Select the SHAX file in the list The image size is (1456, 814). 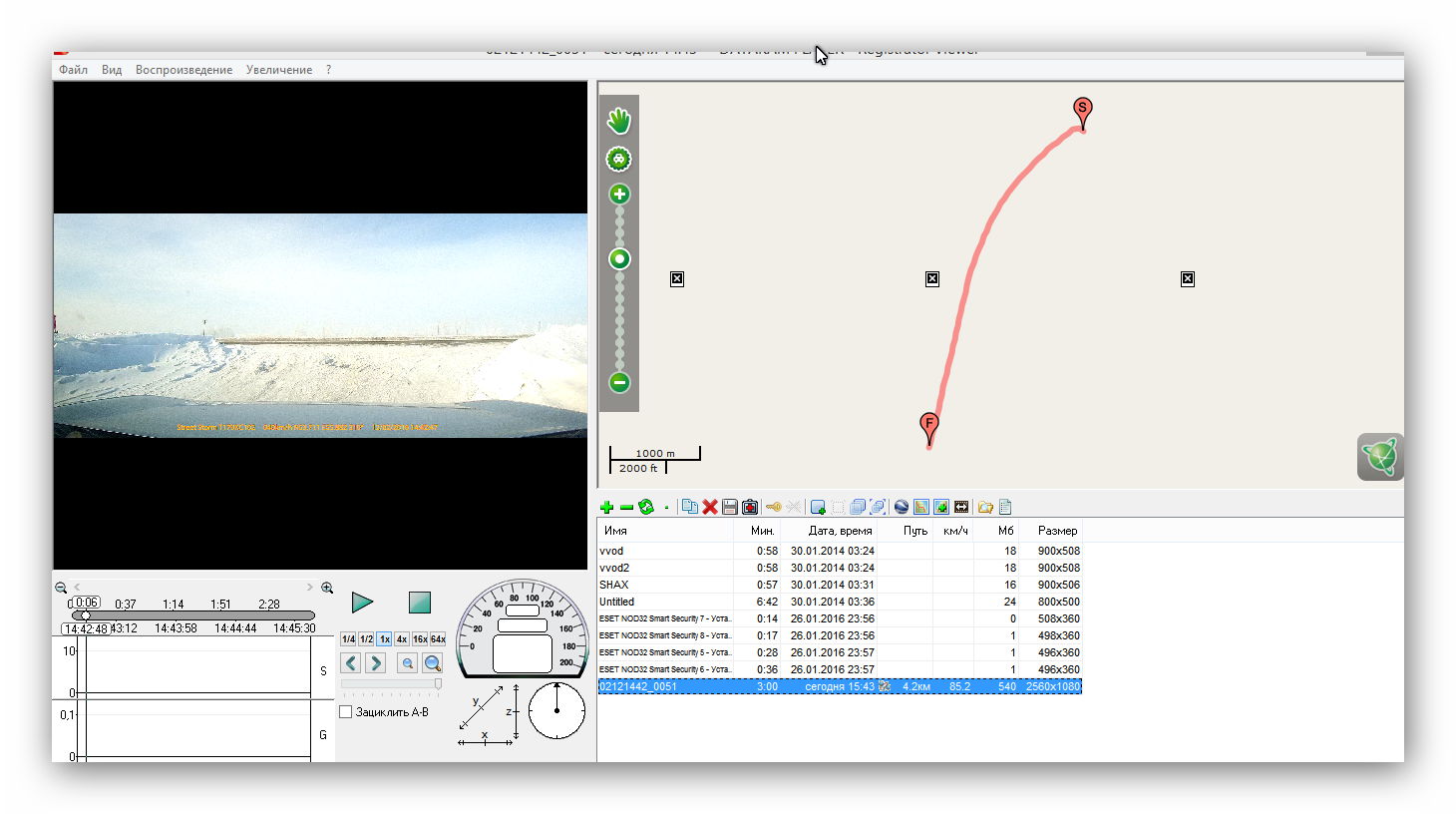tap(614, 585)
